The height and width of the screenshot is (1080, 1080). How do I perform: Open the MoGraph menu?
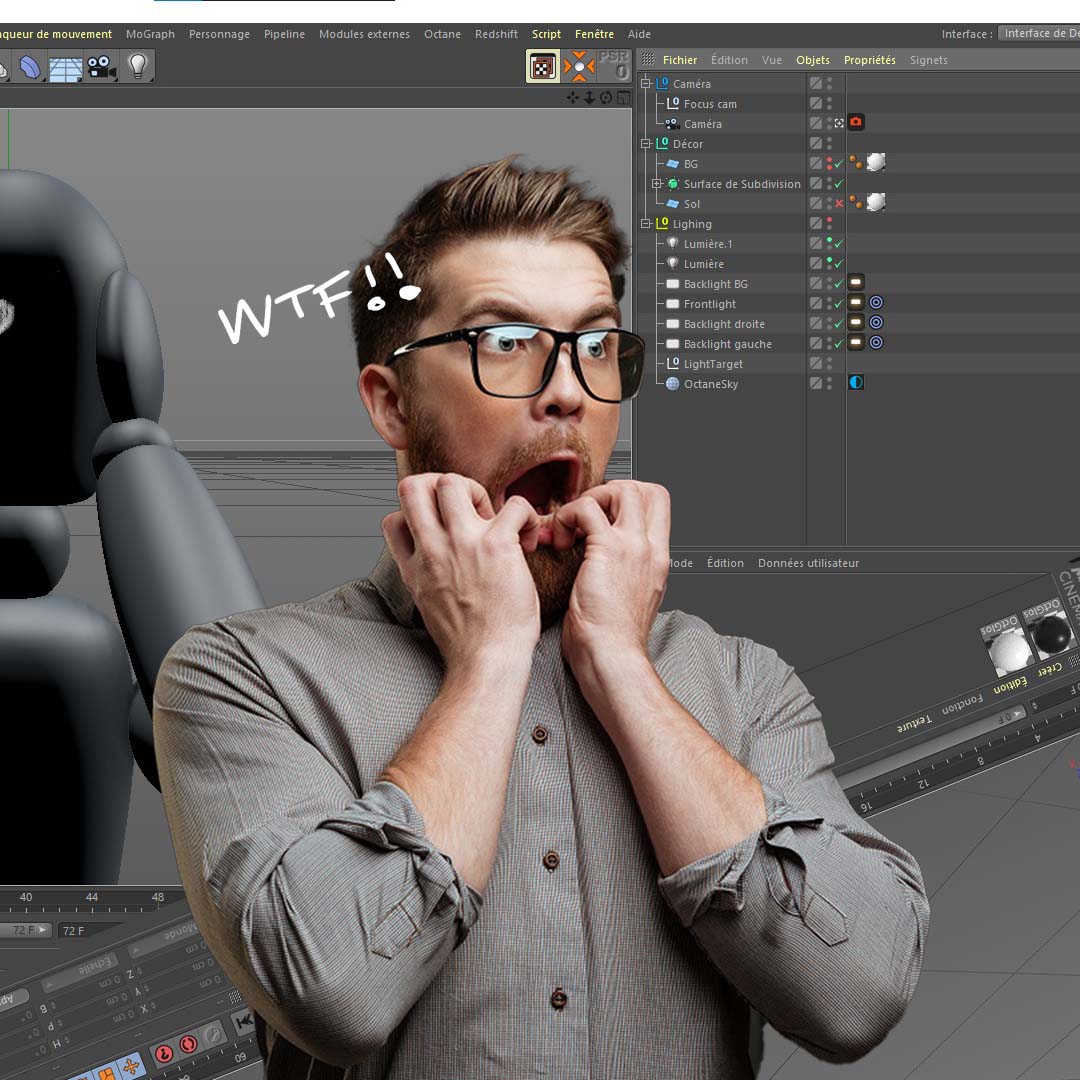tap(150, 34)
